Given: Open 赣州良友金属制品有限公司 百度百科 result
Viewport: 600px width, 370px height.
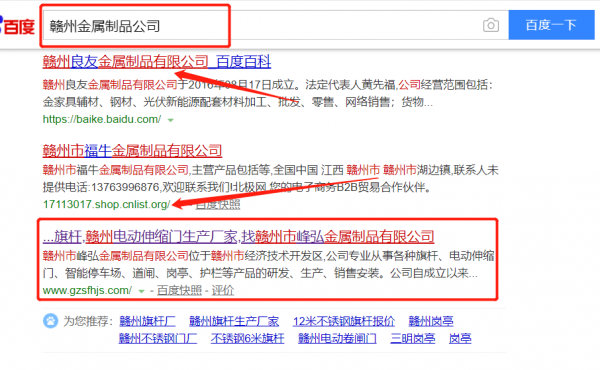Looking at the screenshot, I should click(157, 62).
